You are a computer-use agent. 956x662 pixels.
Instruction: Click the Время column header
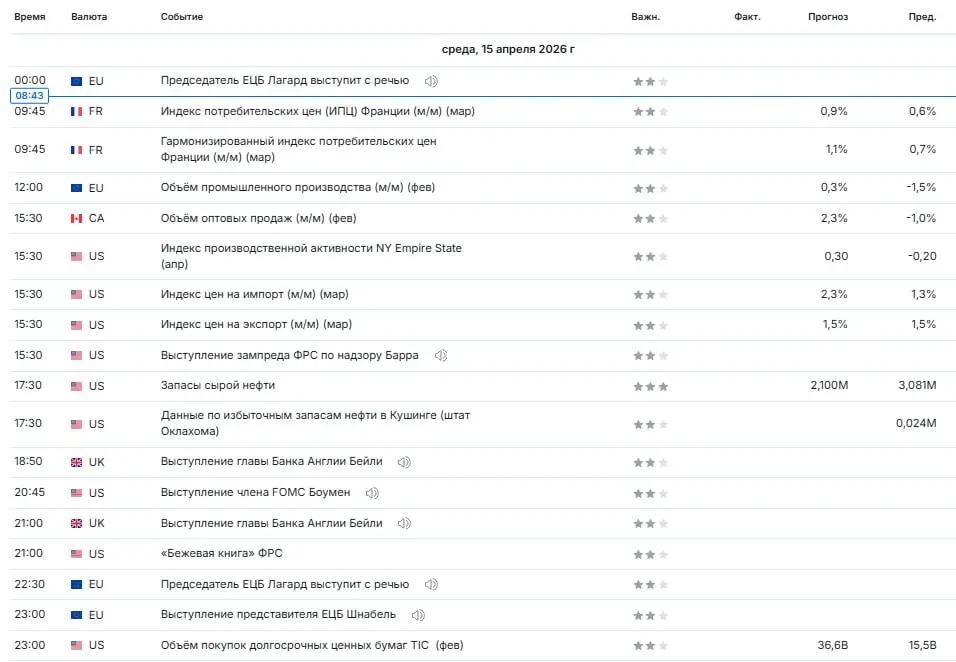[x=30, y=16]
